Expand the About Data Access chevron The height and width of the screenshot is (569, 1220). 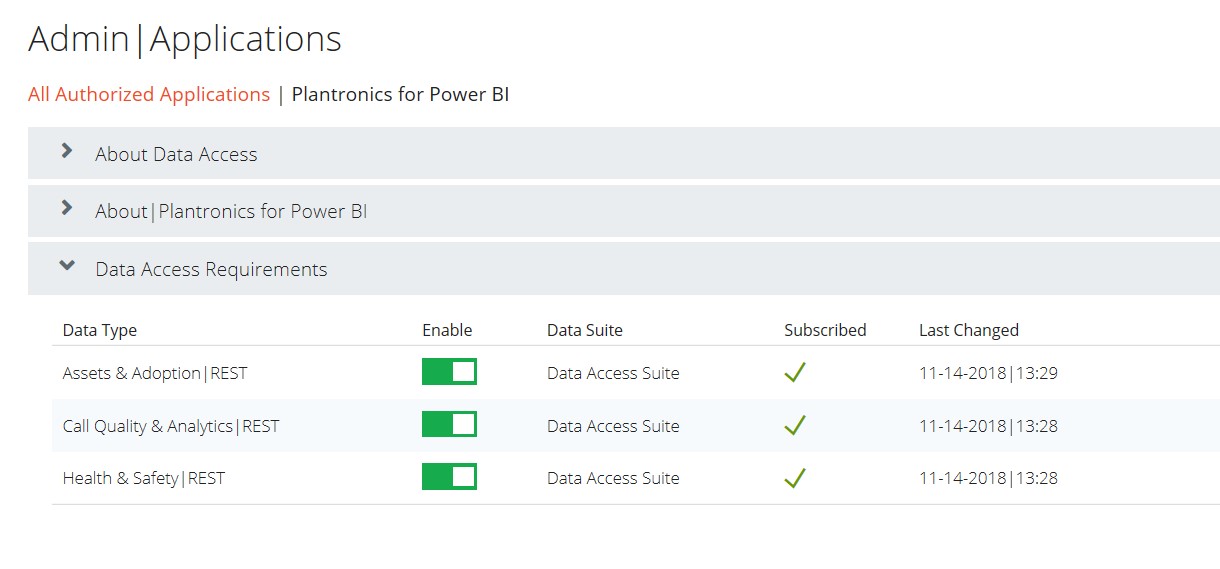click(x=67, y=151)
